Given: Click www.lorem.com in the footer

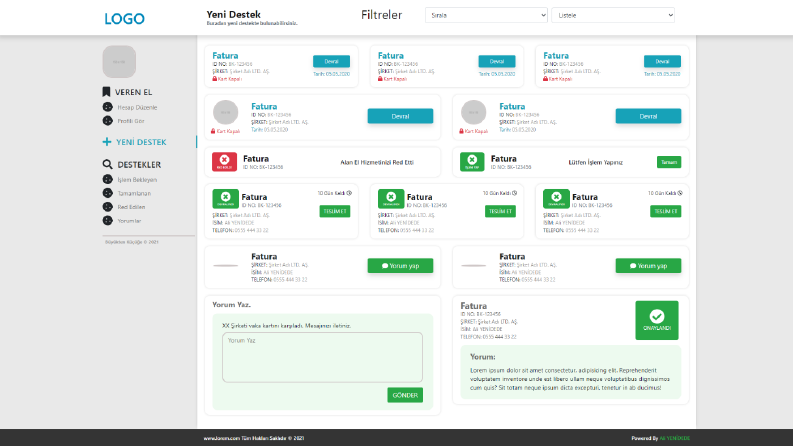Looking at the screenshot, I should tap(222, 438).
